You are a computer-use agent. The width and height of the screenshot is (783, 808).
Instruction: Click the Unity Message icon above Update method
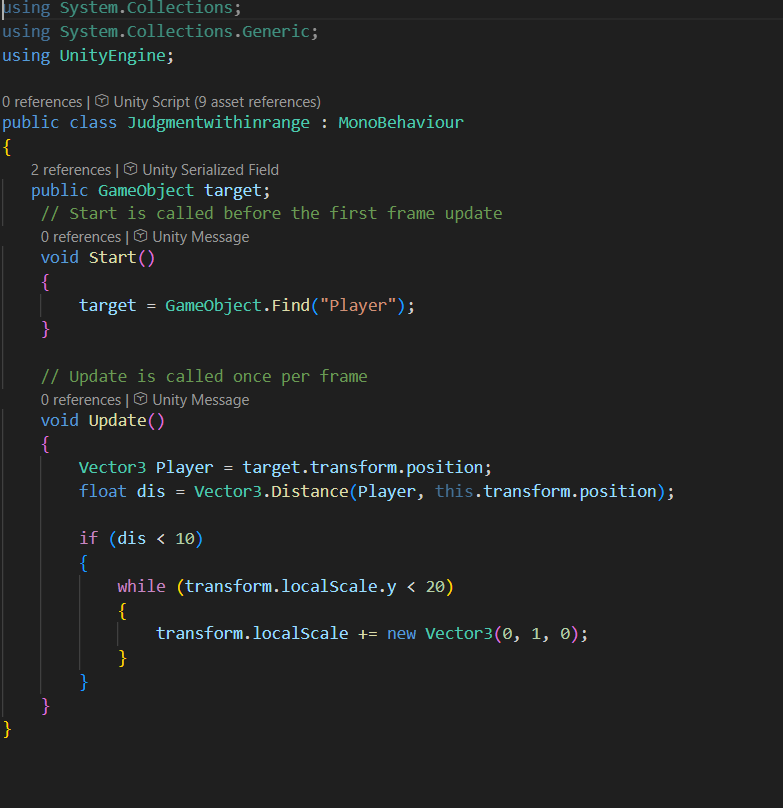141,400
